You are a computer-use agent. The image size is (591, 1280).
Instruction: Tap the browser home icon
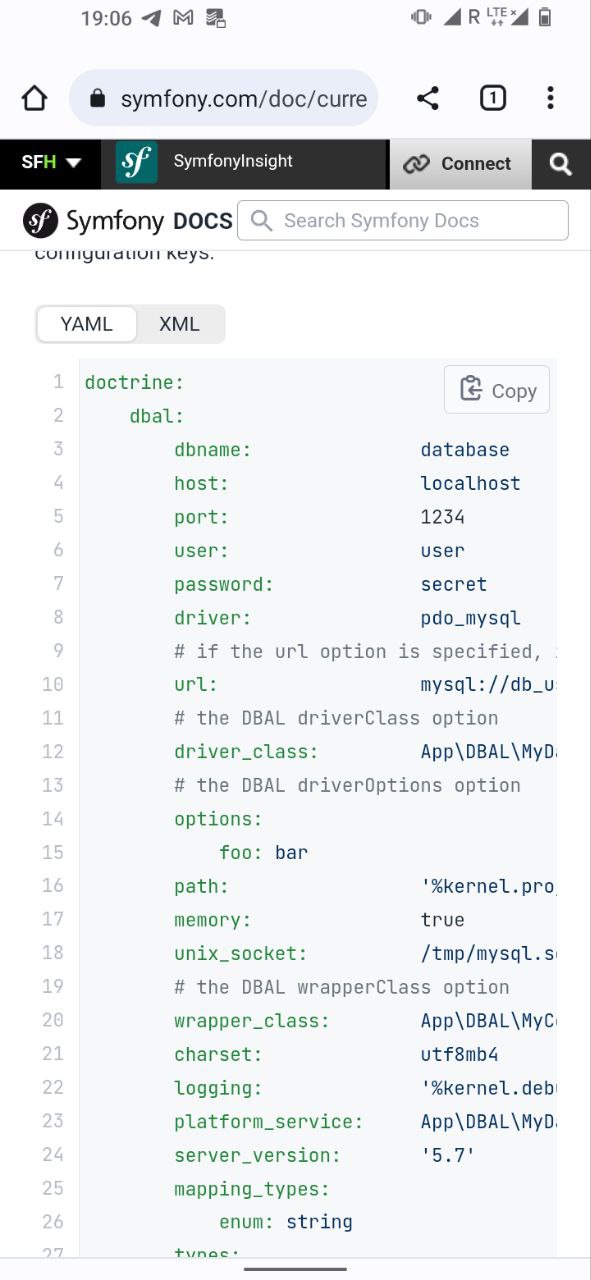click(x=34, y=98)
